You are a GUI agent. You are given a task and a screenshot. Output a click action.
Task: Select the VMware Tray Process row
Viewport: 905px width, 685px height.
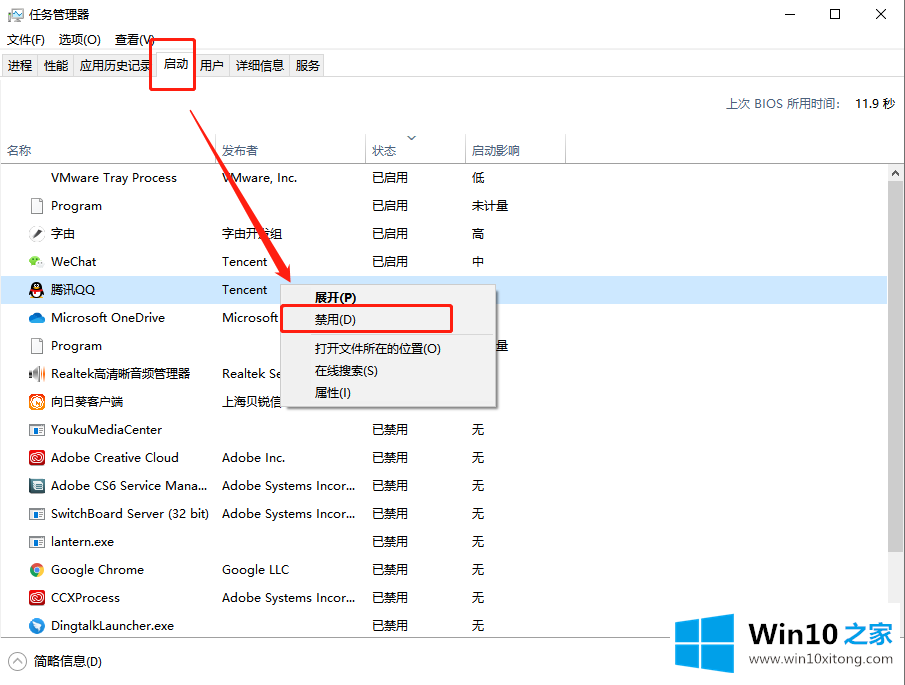pos(443,178)
